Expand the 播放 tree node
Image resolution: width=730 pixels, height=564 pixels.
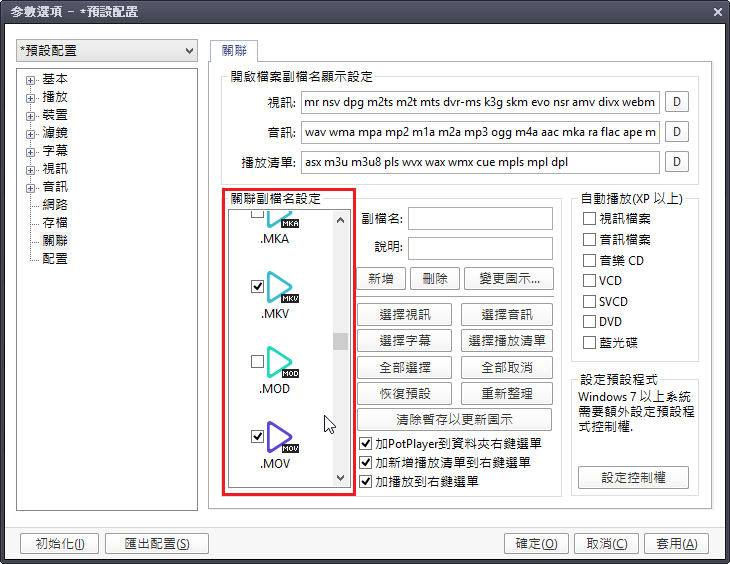point(30,98)
